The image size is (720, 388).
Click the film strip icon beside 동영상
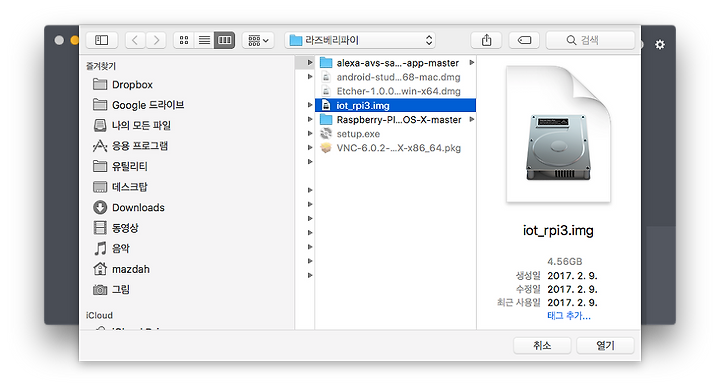click(x=100, y=228)
